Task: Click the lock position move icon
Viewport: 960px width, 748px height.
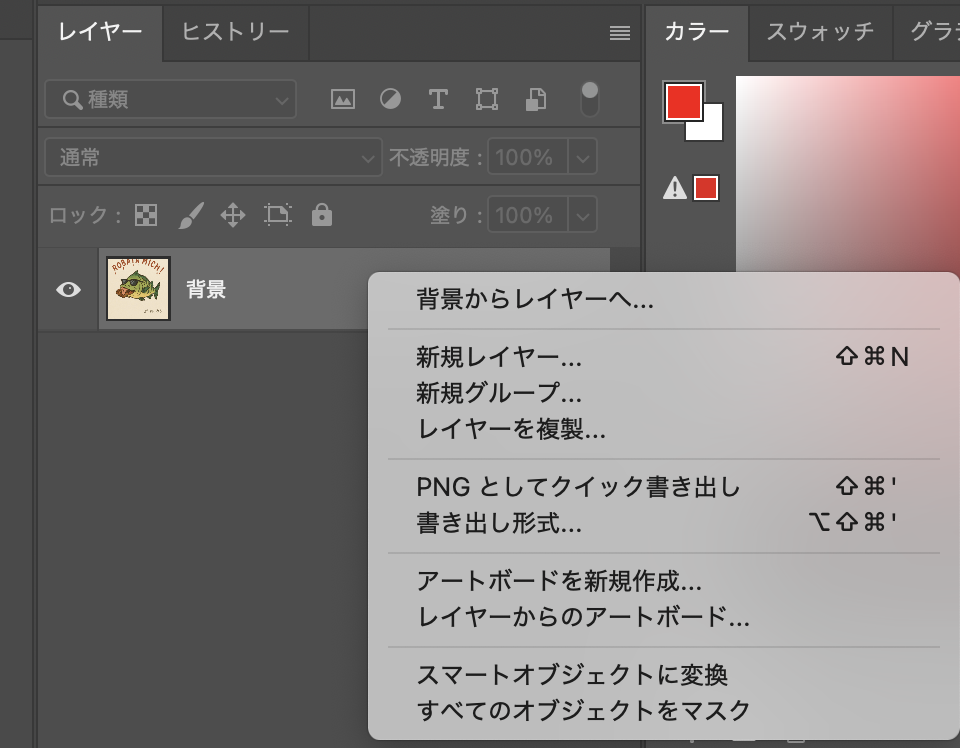Action: point(233,215)
